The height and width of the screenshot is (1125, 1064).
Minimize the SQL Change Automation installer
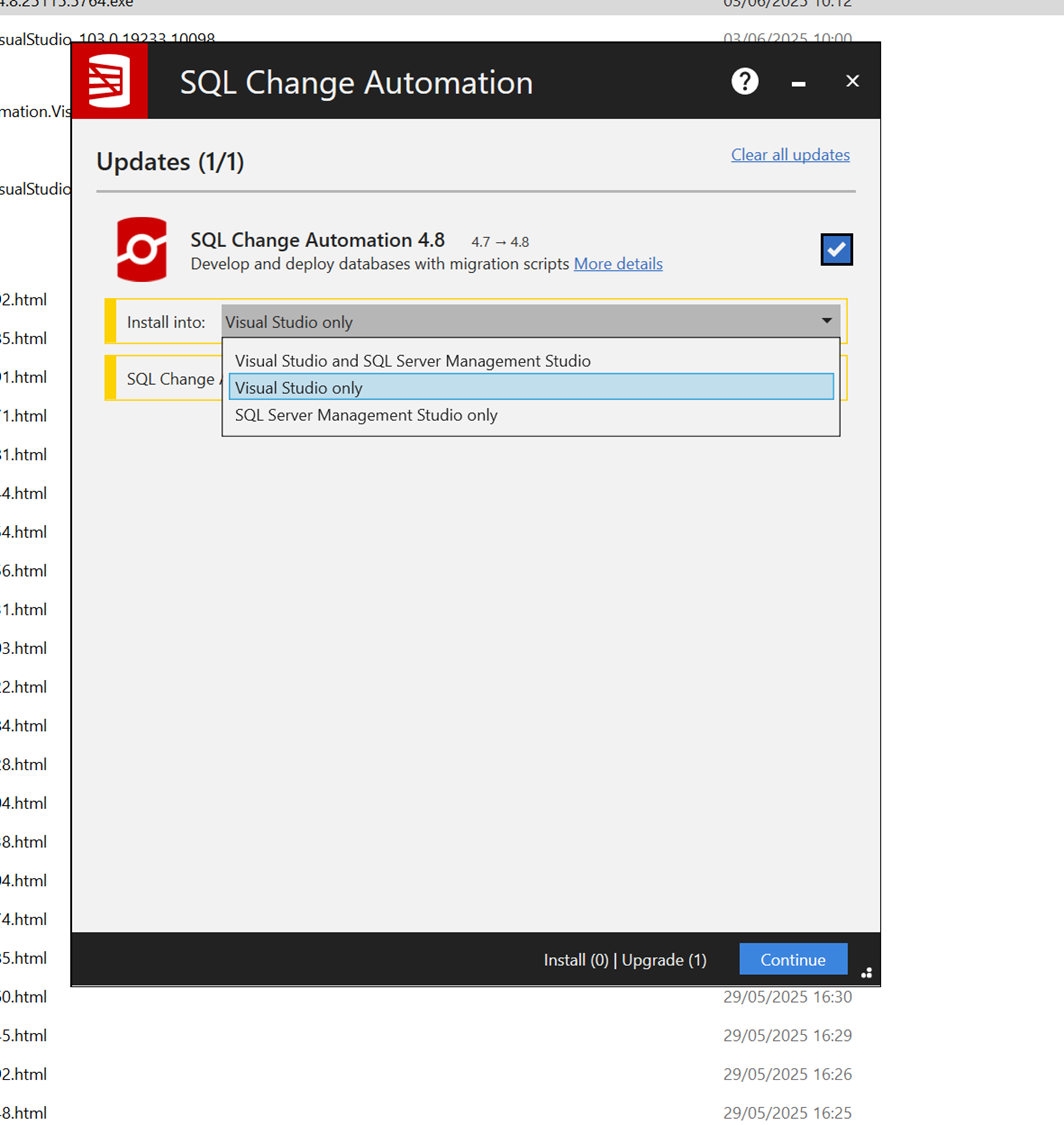coord(799,83)
